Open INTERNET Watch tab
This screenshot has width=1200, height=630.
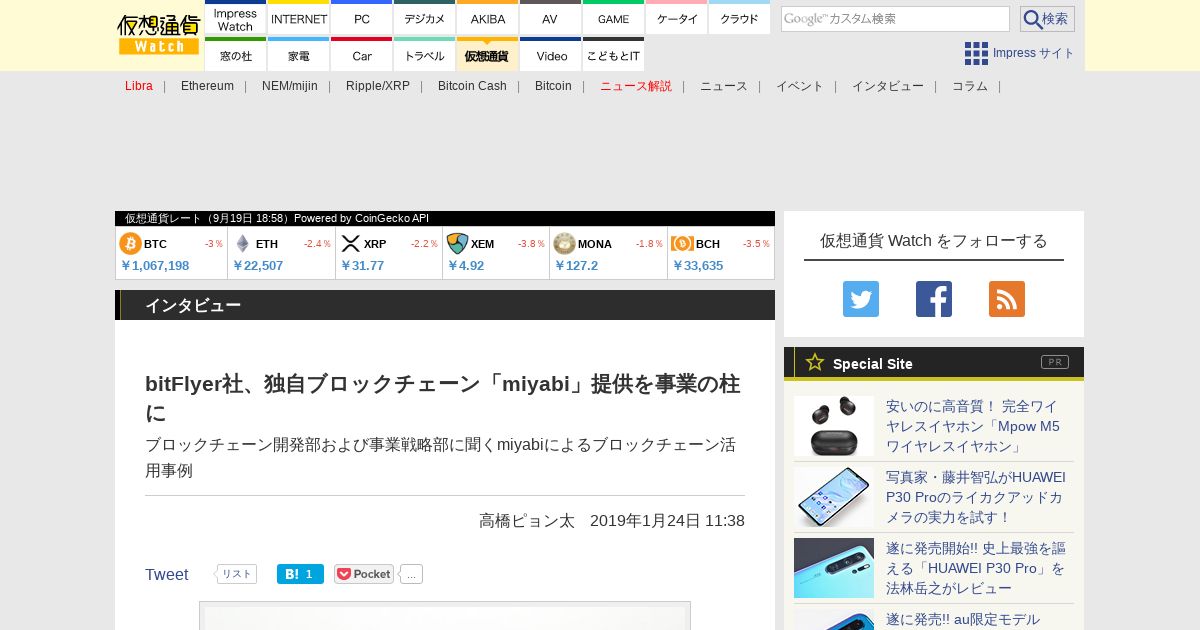299,19
